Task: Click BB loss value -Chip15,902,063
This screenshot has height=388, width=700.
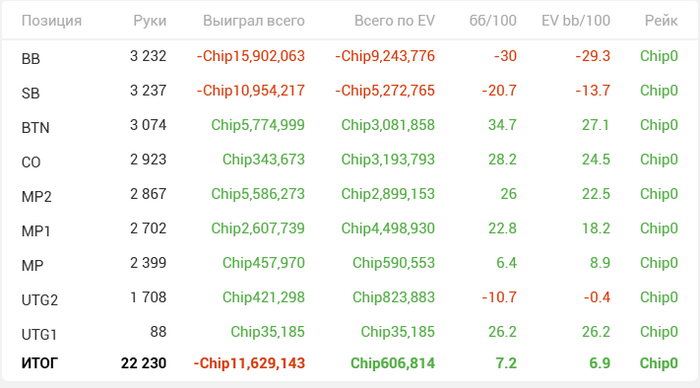Action: (x=250, y=56)
